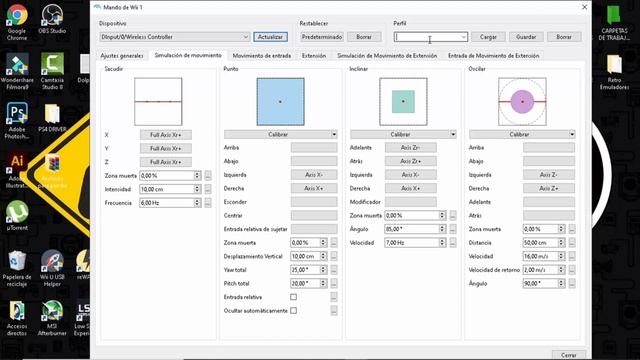Open the WinRAR archive desktop icon
This screenshot has width=640, height=360.
[x=53, y=171]
